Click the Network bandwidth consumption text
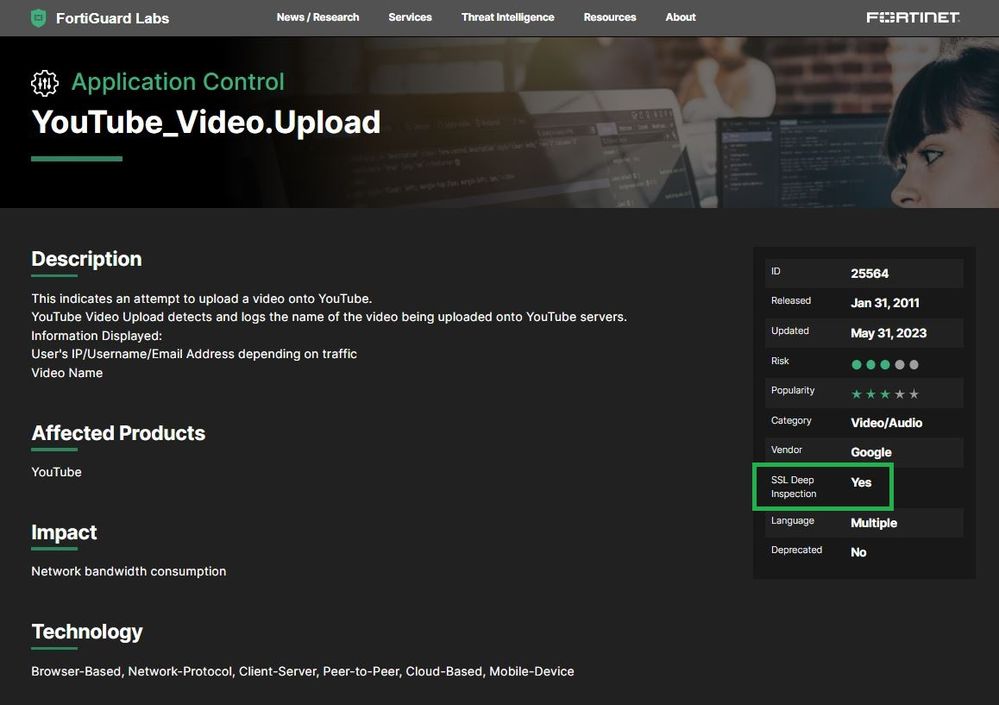 tap(129, 571)
